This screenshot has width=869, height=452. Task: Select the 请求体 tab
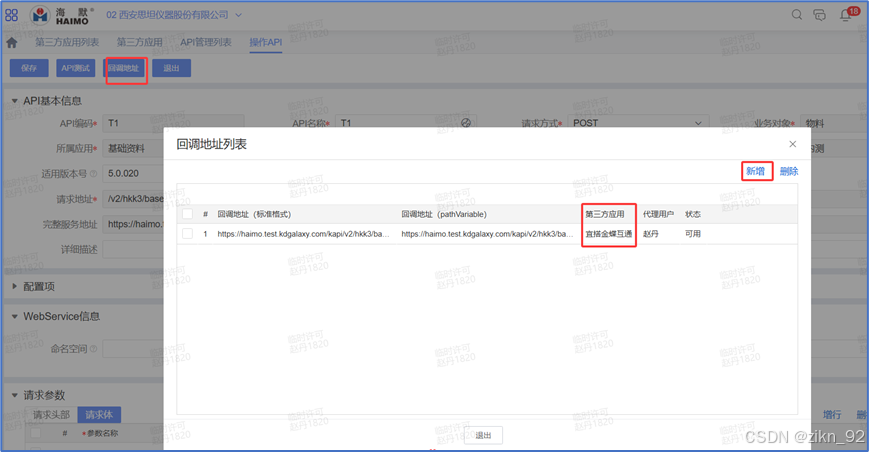(x=99, y=415)
